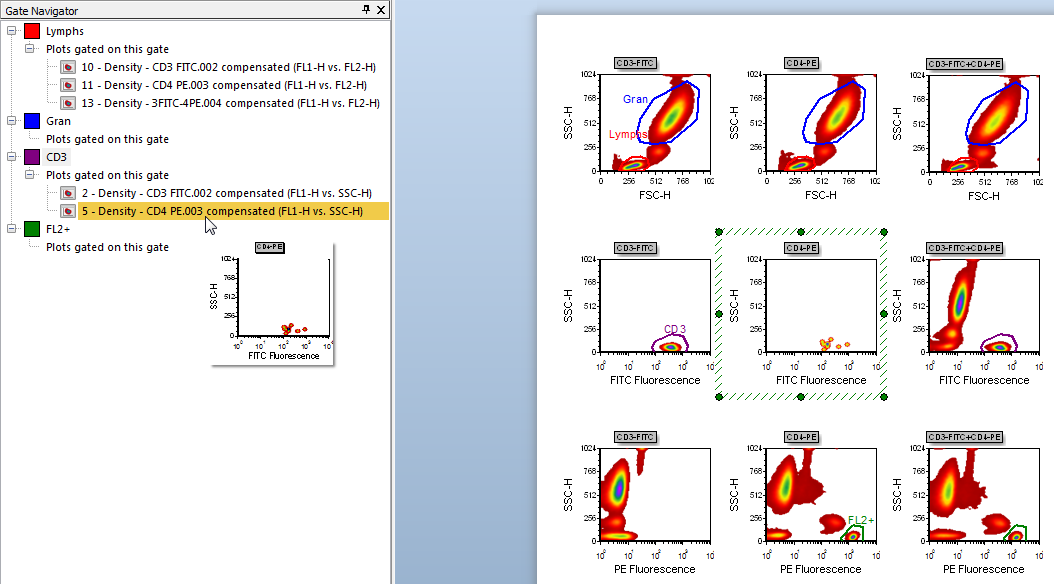Click density plot icon for plot 2
Image resolution: width=1054 pixels, height=584 pixels.
[x=68, y=193]
